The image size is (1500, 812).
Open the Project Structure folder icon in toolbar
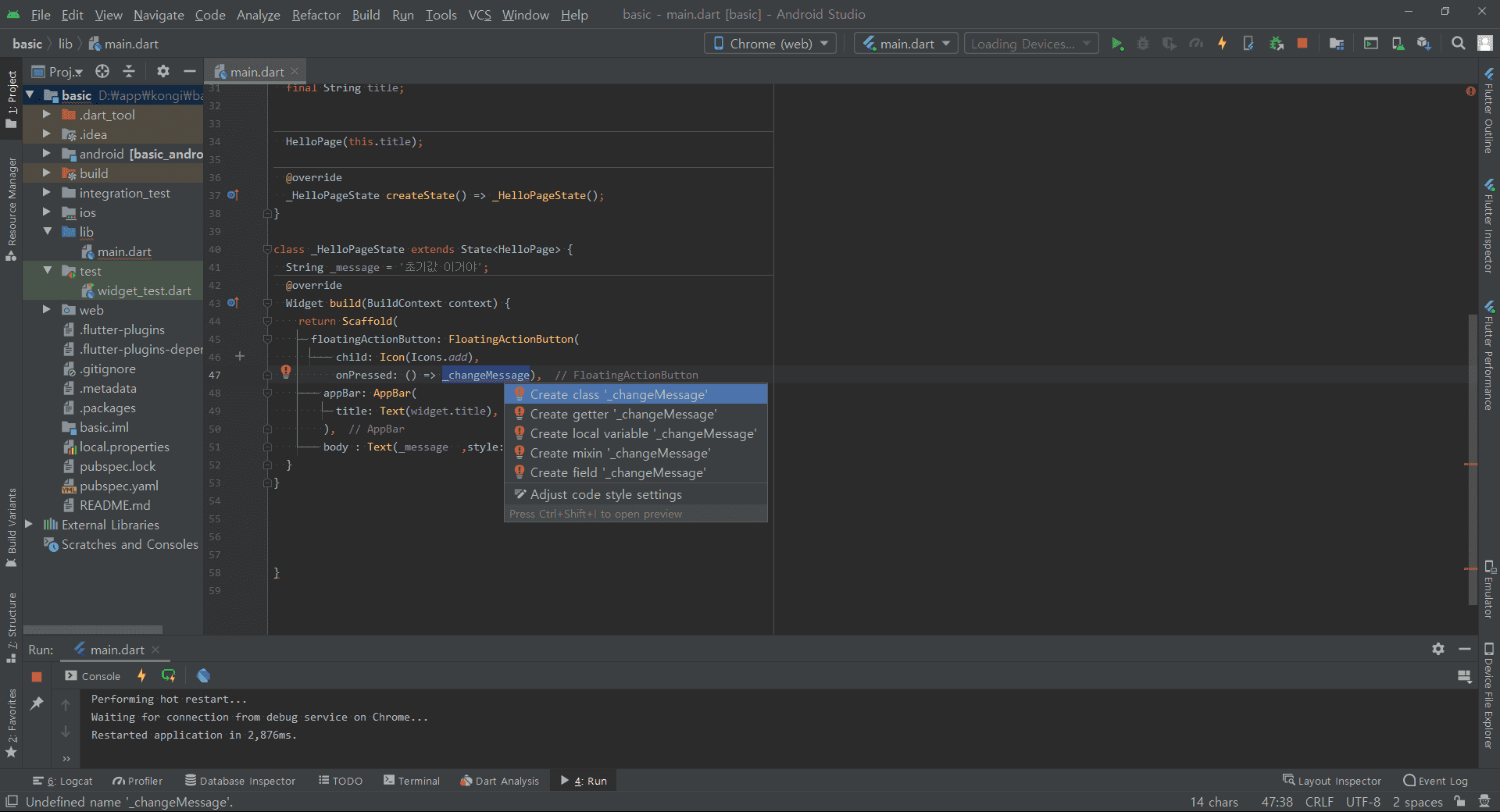pyautogui.click(x=1337, y=44)
